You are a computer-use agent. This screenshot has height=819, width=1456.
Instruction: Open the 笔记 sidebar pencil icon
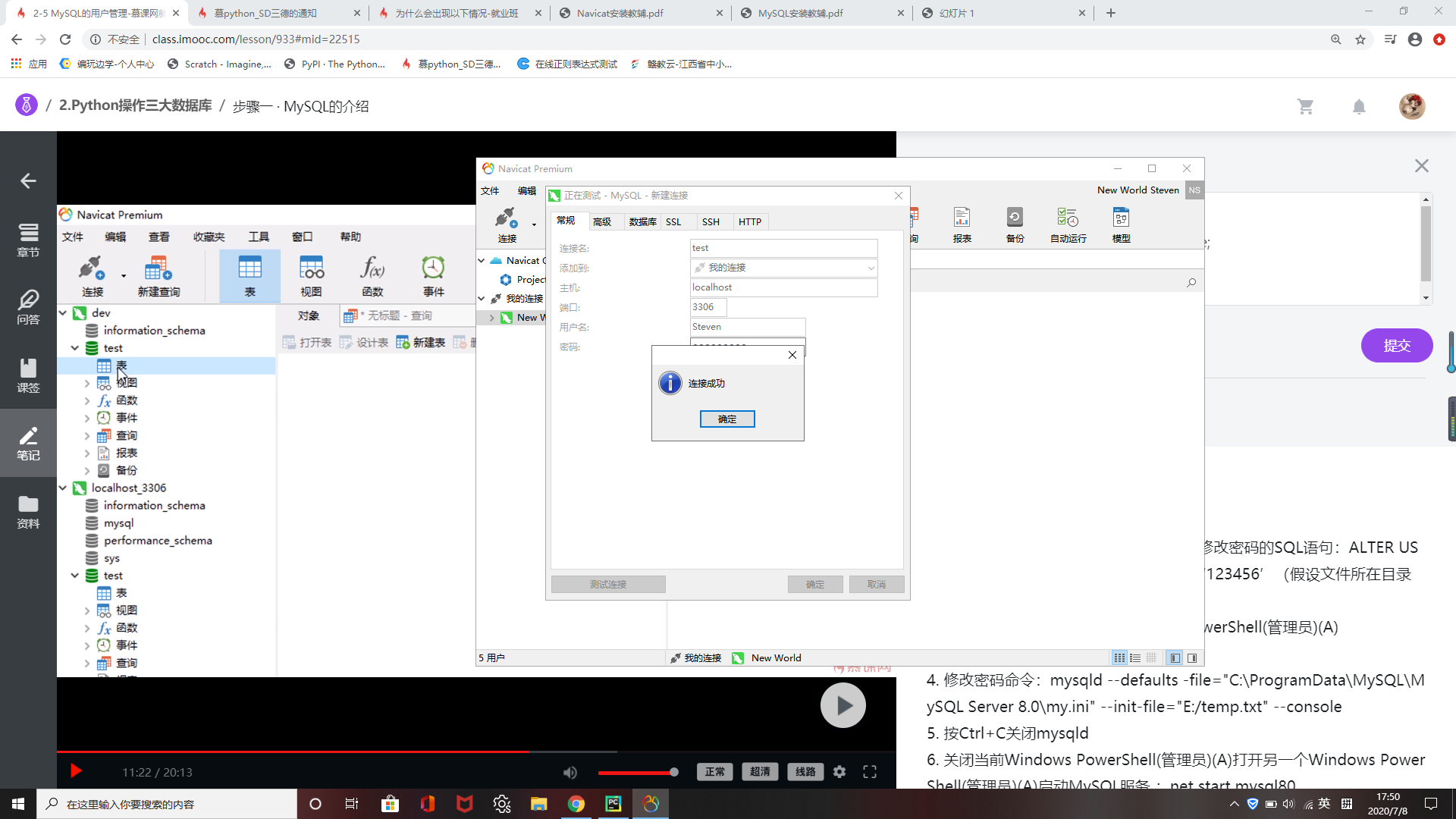(x=28, y=443)
